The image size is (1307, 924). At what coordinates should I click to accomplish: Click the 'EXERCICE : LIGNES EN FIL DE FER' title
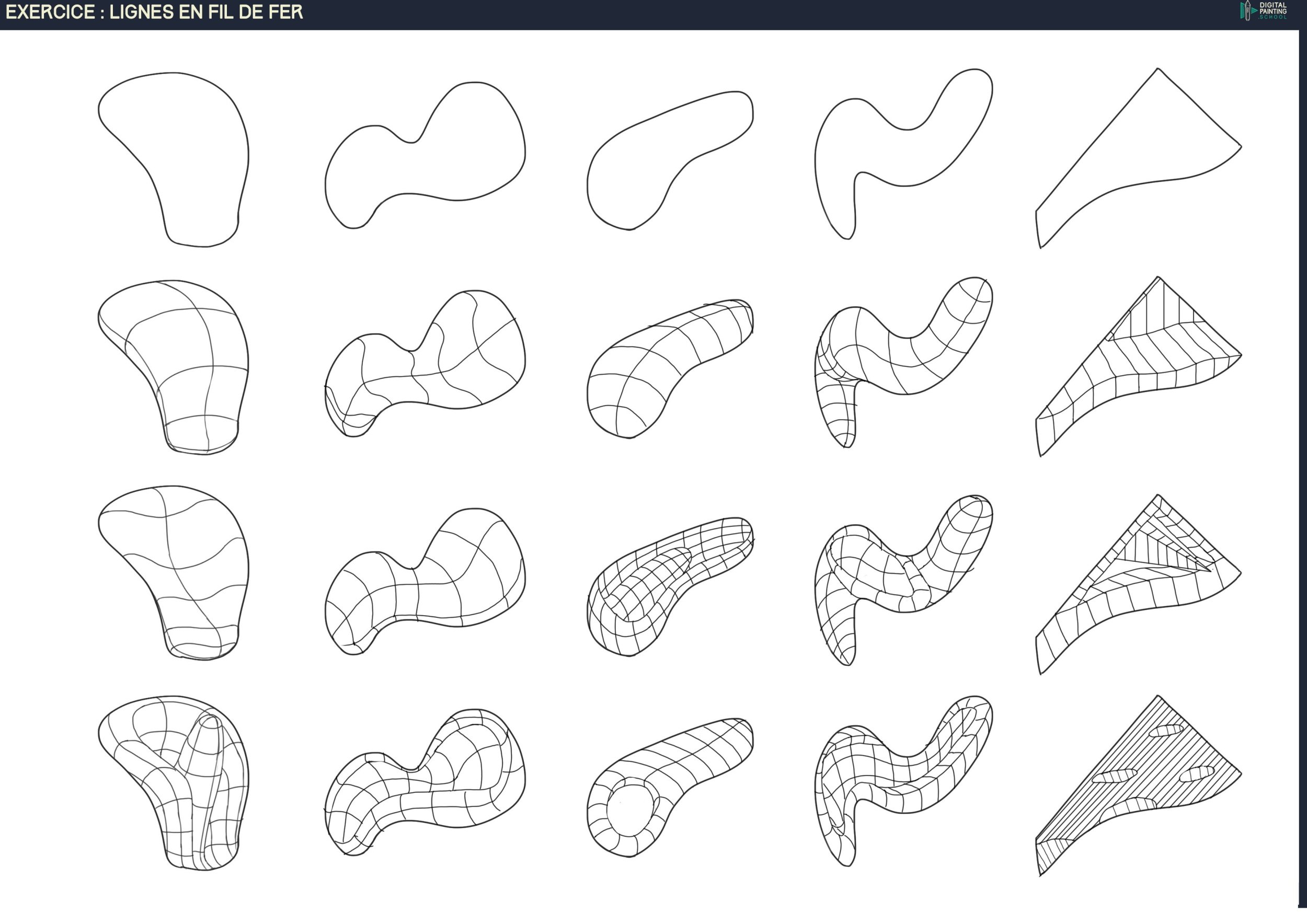click(x=154, y=12)
